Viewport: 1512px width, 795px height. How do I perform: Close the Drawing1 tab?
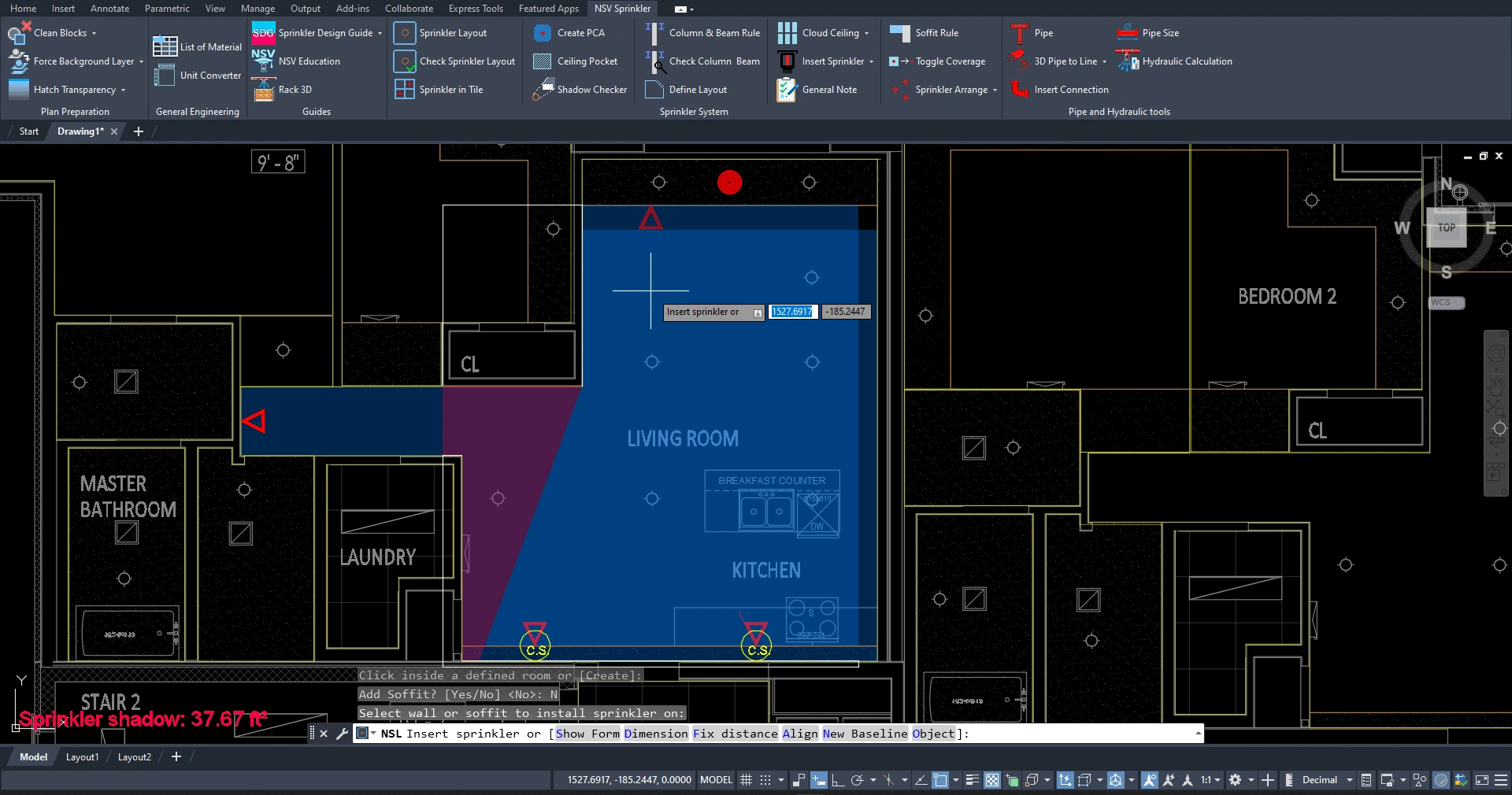pos(114,131)
